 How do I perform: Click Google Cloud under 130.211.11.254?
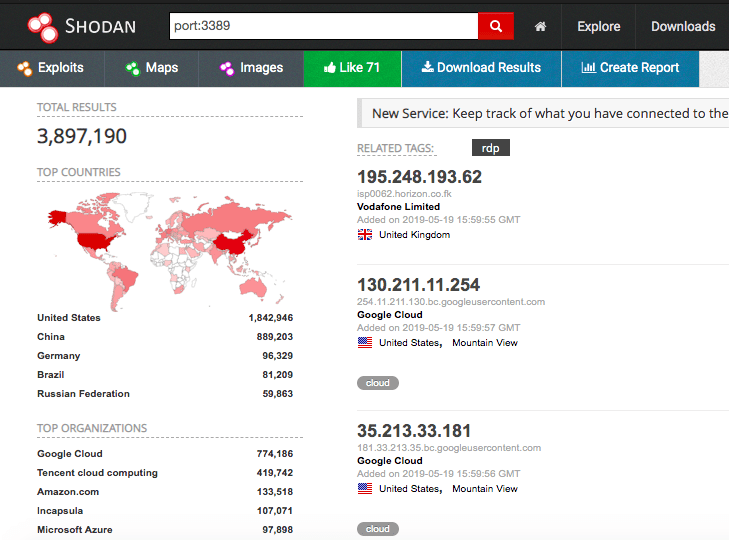[x=390, y=315]
